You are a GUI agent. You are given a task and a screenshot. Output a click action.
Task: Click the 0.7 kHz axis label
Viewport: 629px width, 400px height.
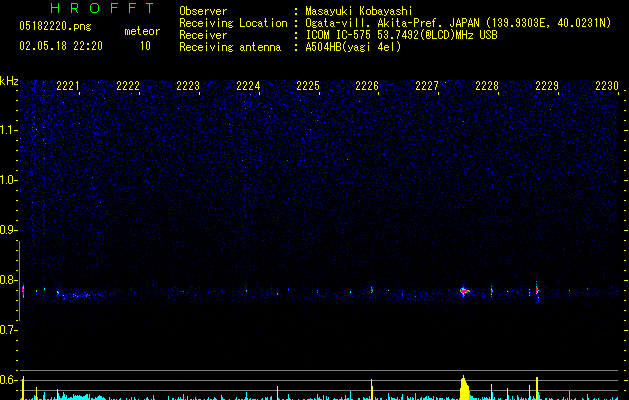pyautogui.click(x=8, y=330)
